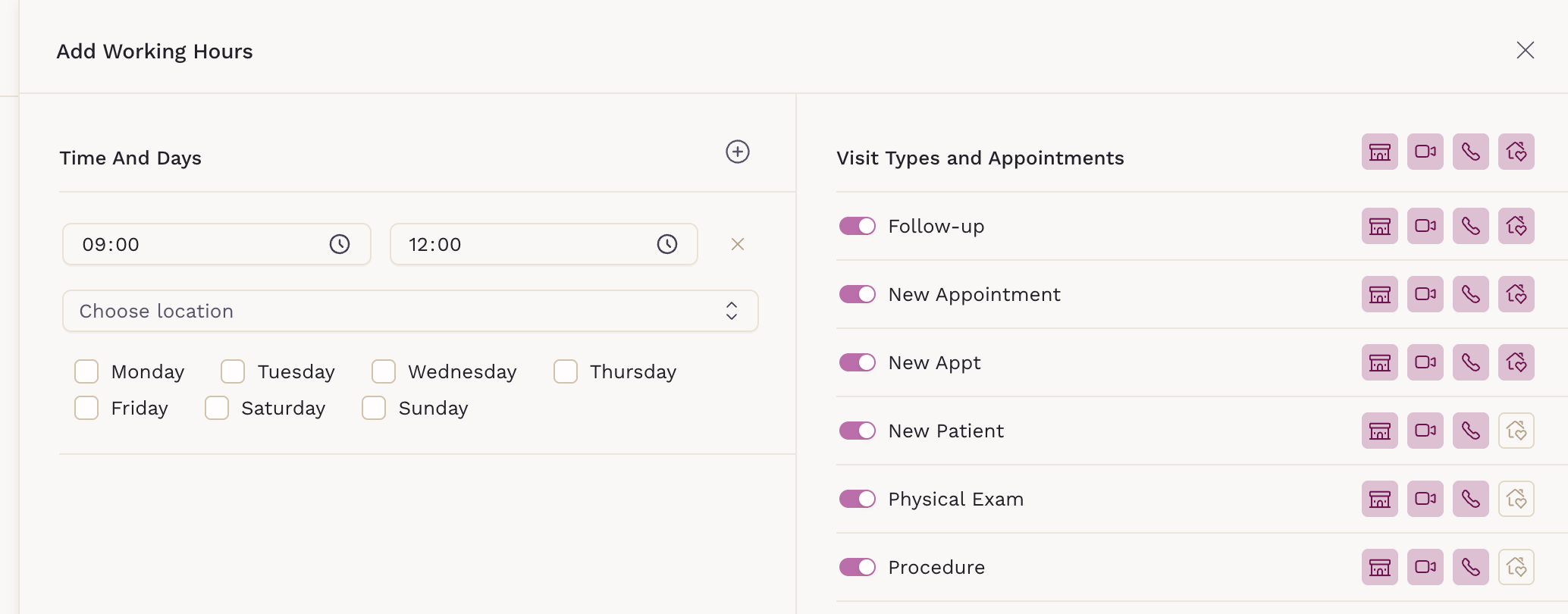1568x614 pixels.
Task: Click the phone call icon for New Appt
Action: (1470, 362)
